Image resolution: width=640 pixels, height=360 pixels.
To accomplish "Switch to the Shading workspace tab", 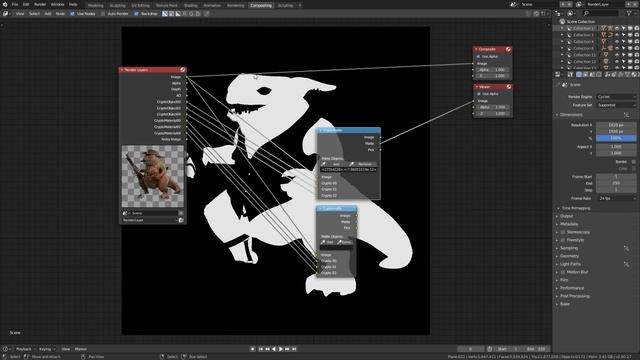I will point(191,6).
